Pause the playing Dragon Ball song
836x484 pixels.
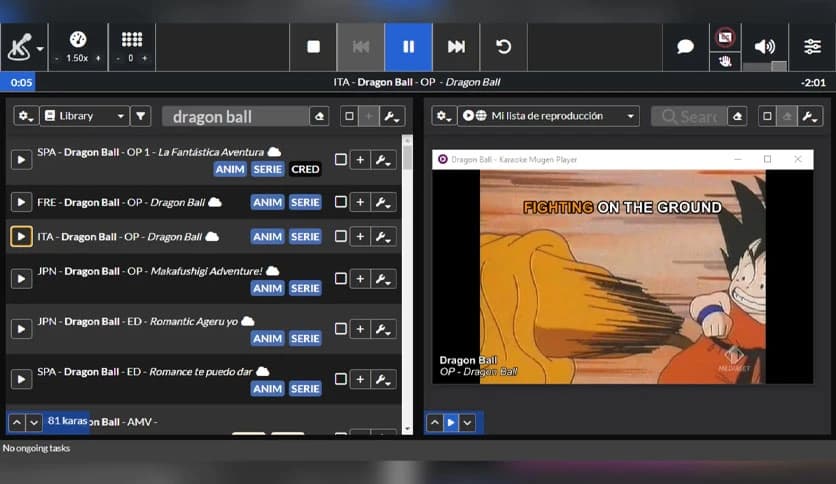coord(408,47)
